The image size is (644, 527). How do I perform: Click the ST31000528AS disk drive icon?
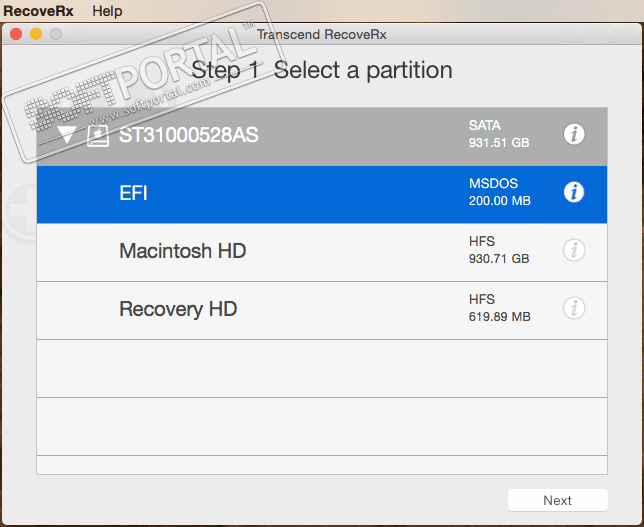click(x=97, y=135)
